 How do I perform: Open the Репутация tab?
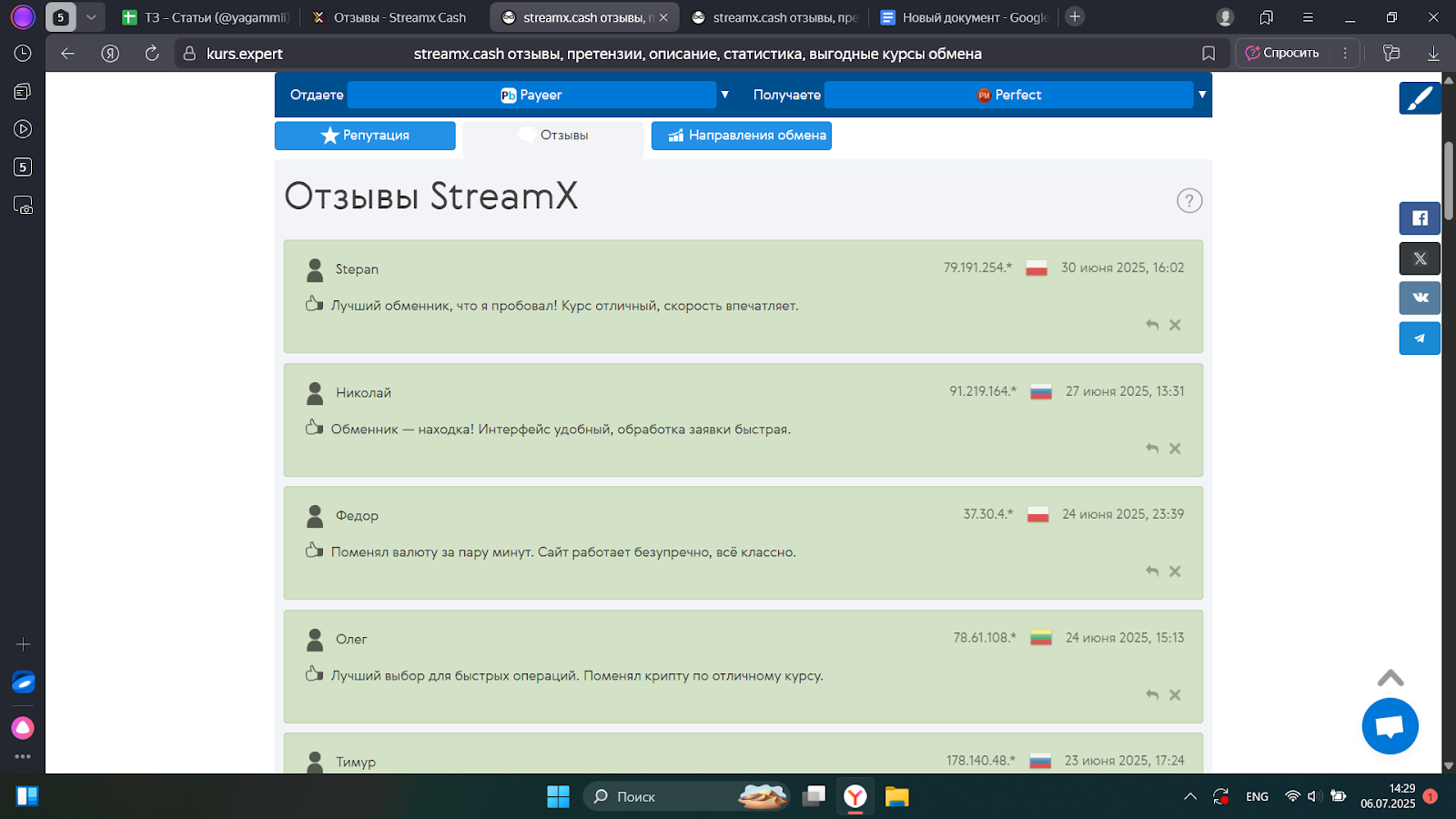(x=365, y=136)
